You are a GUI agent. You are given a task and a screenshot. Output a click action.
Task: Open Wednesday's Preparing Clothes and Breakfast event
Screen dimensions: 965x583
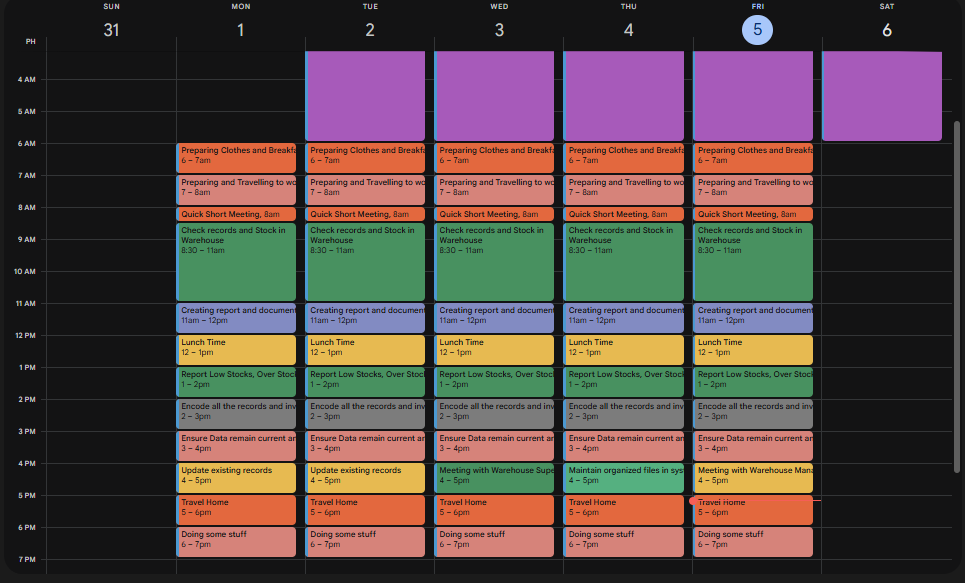point(495,158)
